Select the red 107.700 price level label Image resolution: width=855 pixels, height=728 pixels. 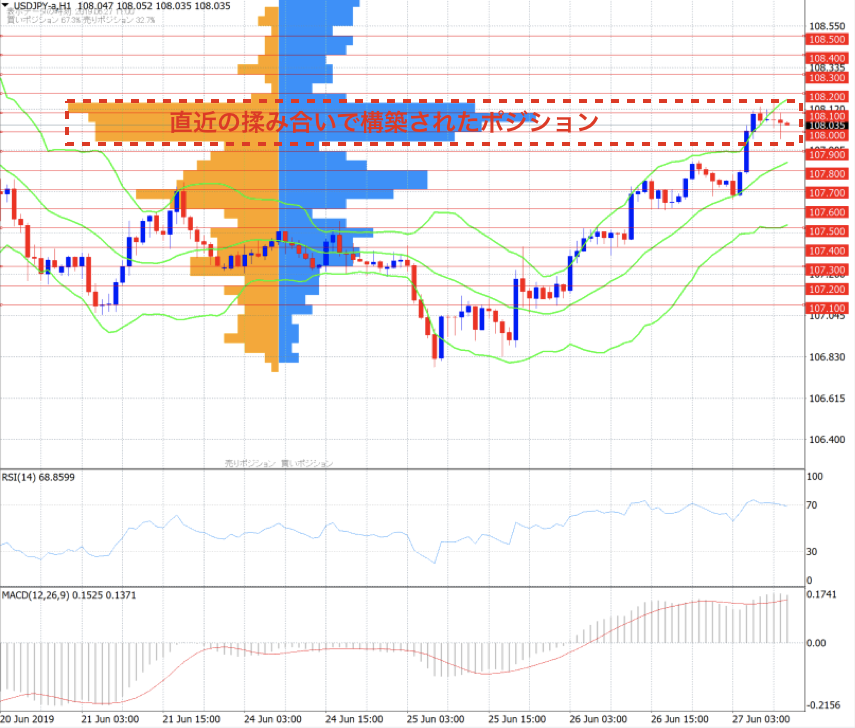827,193
